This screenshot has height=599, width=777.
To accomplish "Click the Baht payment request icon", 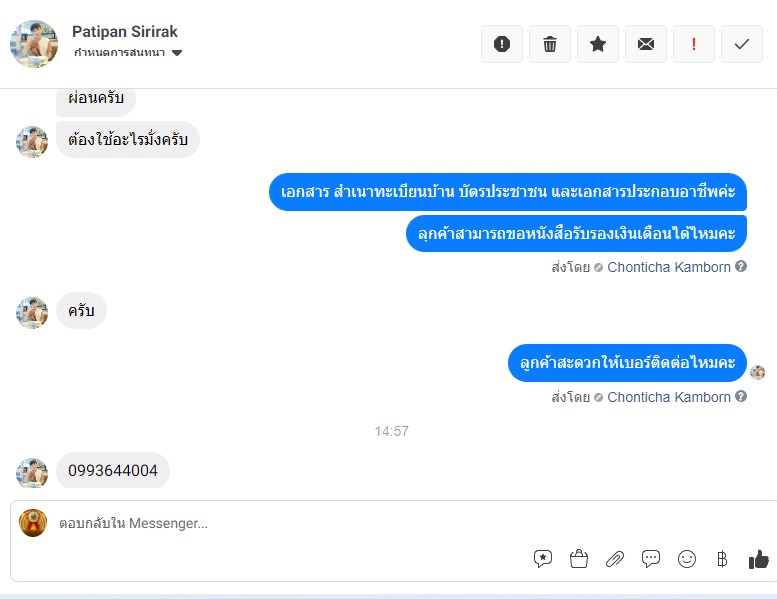I will pos(722,559).
